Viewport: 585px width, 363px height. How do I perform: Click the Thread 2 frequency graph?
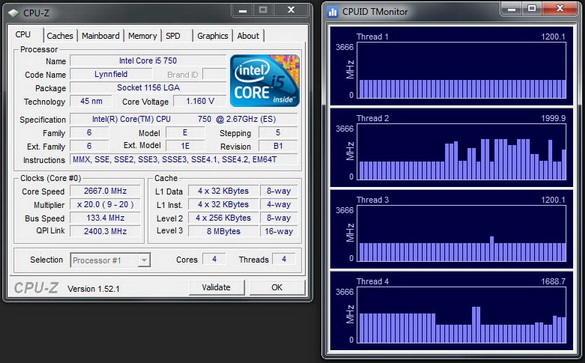[x=462, y=152]
